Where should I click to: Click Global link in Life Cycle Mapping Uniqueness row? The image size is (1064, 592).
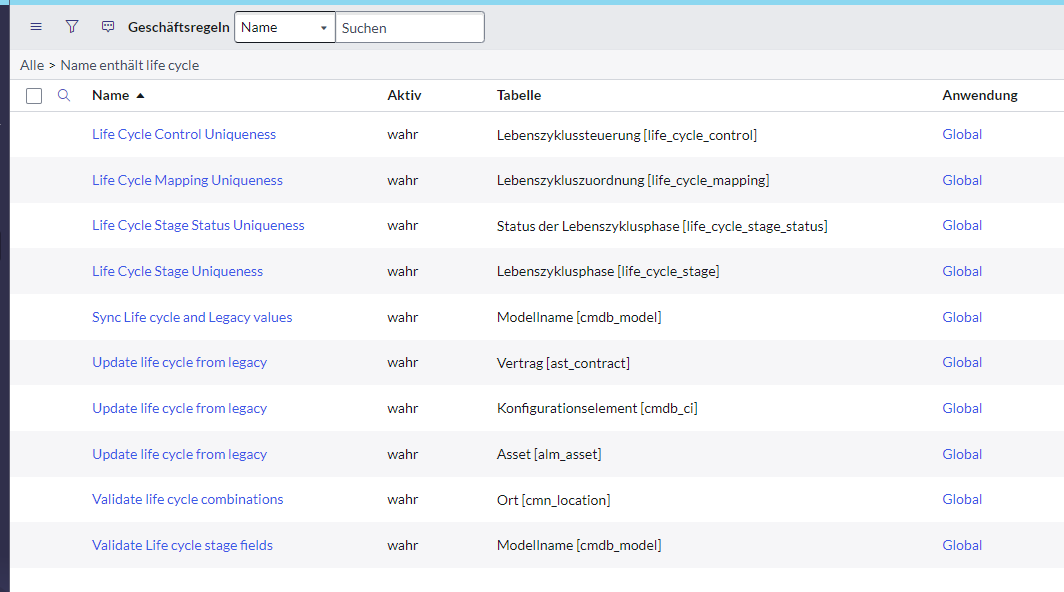(962, 181)
